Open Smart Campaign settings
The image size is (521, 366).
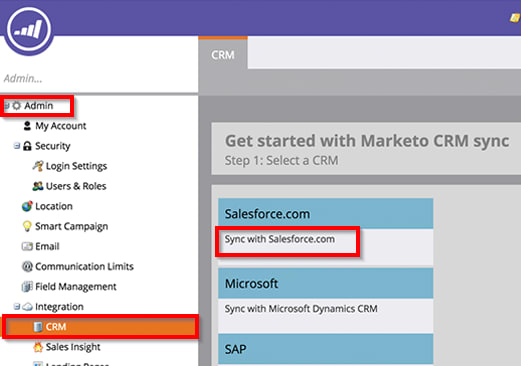click(72, 226)
